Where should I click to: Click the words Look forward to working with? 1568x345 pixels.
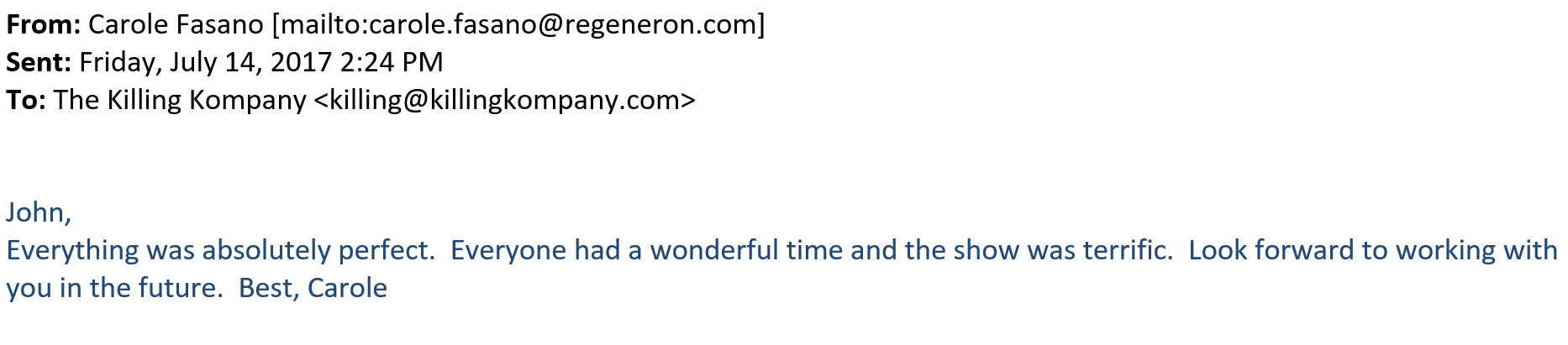point(1373,250)
